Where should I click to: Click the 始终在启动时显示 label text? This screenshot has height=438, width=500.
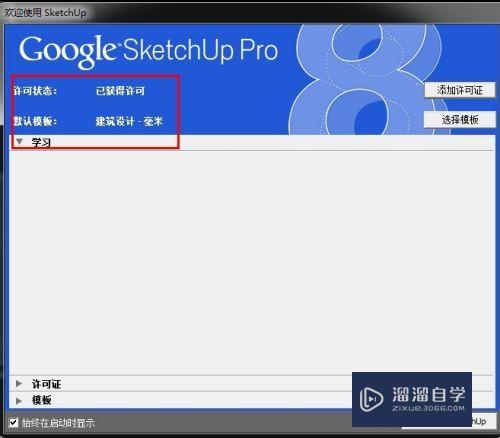click(x=58, y=423)
